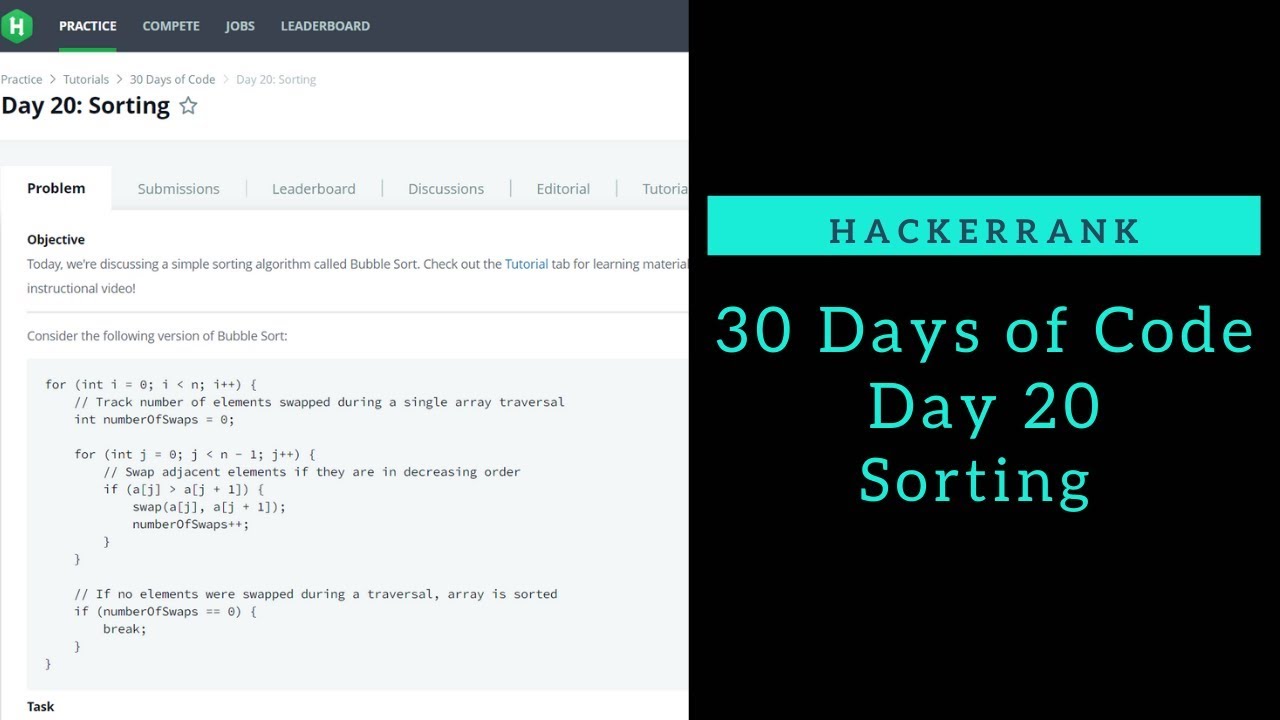Click the '30 Days of Code' title text
1280x720 pixels.
point(985,330)
